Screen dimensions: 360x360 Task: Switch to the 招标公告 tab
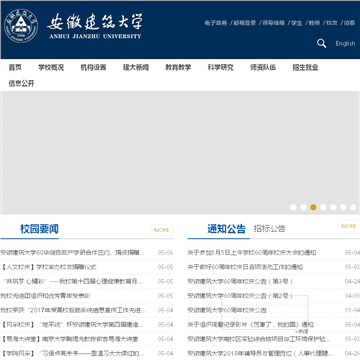click(x=269, y=229)
